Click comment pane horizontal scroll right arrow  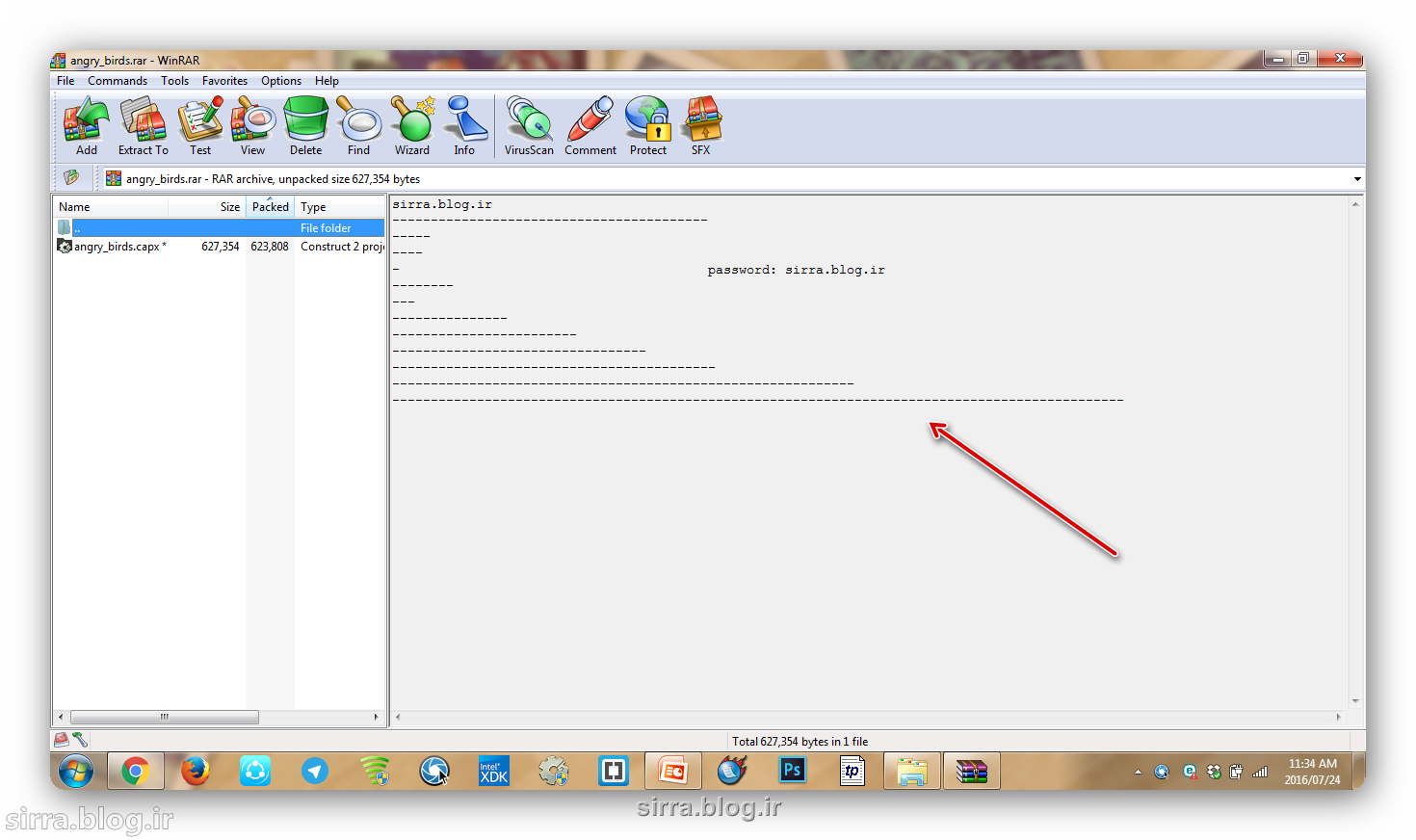(x=1338, y=717)
